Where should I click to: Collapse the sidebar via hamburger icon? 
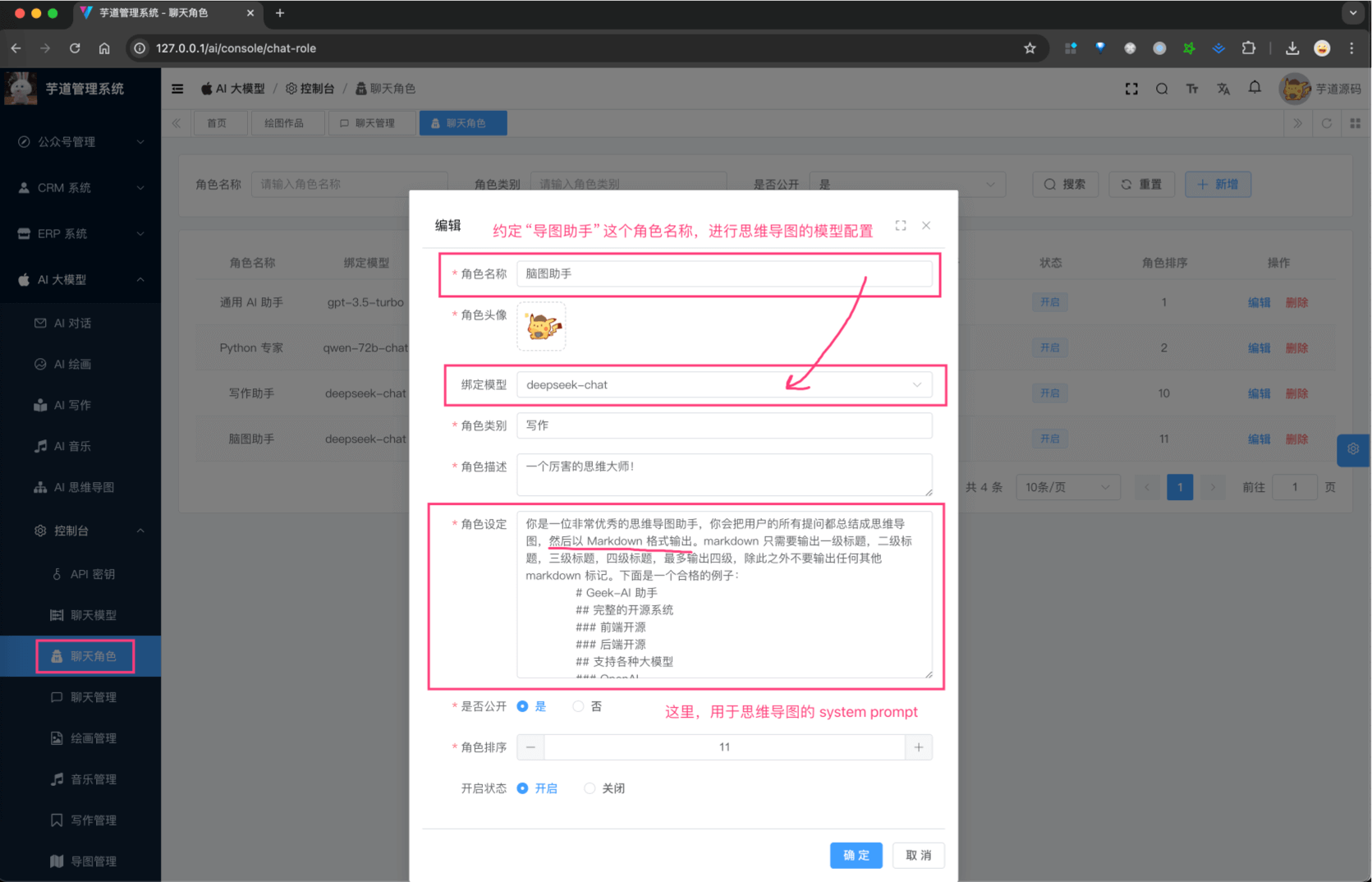tap(177, 88)
